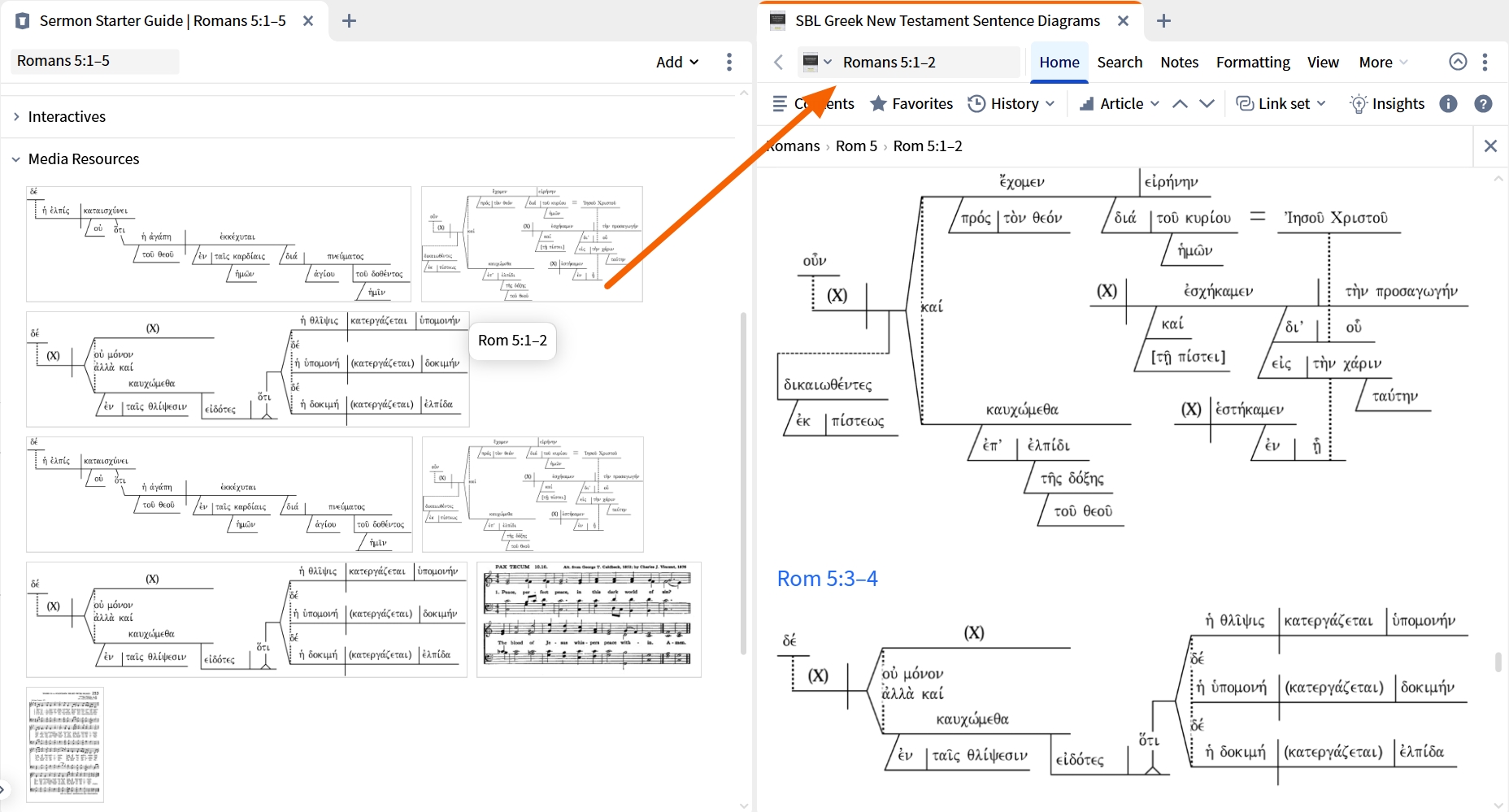Click the Romans 5:1–5 reference box
1509x812 pixels.
[x=95, y=61]
